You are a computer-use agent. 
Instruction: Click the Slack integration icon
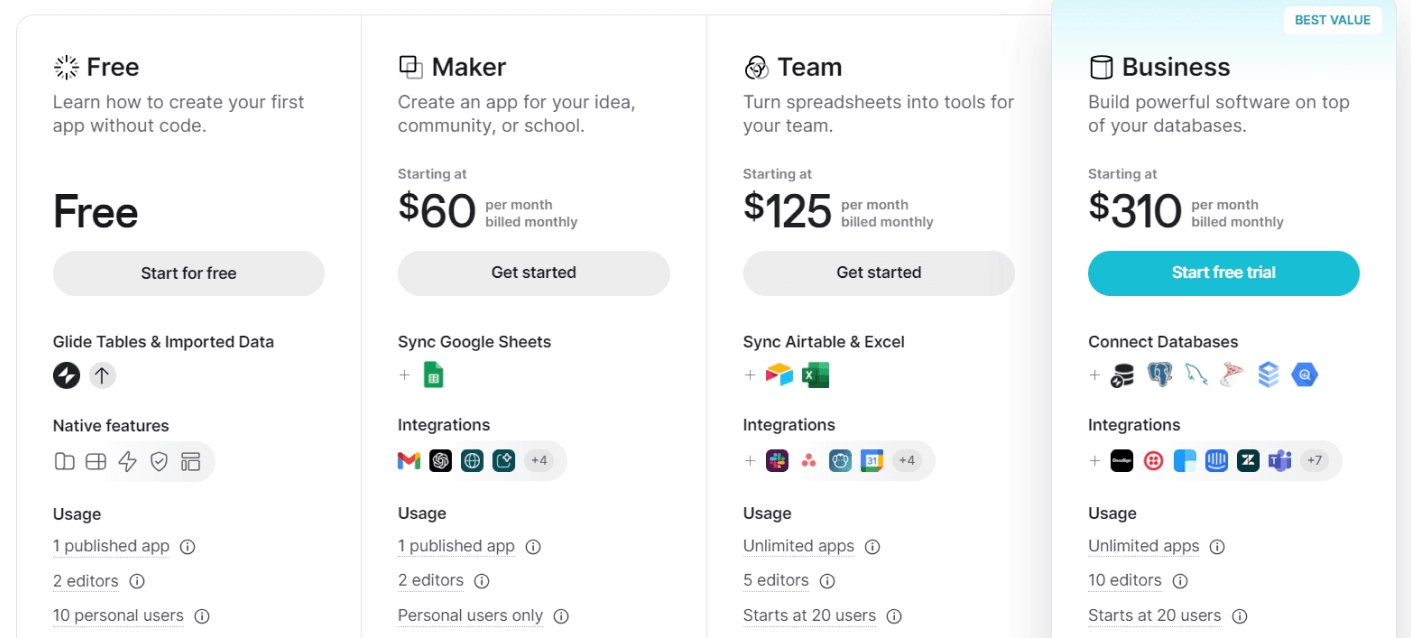(x=777, y=461)
